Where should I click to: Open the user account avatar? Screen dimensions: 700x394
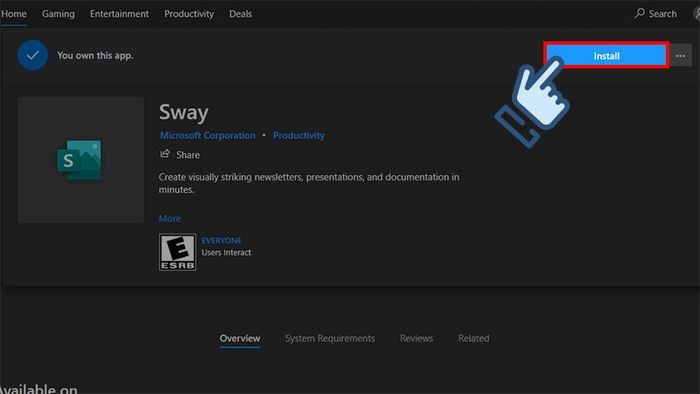coord(696,13)
